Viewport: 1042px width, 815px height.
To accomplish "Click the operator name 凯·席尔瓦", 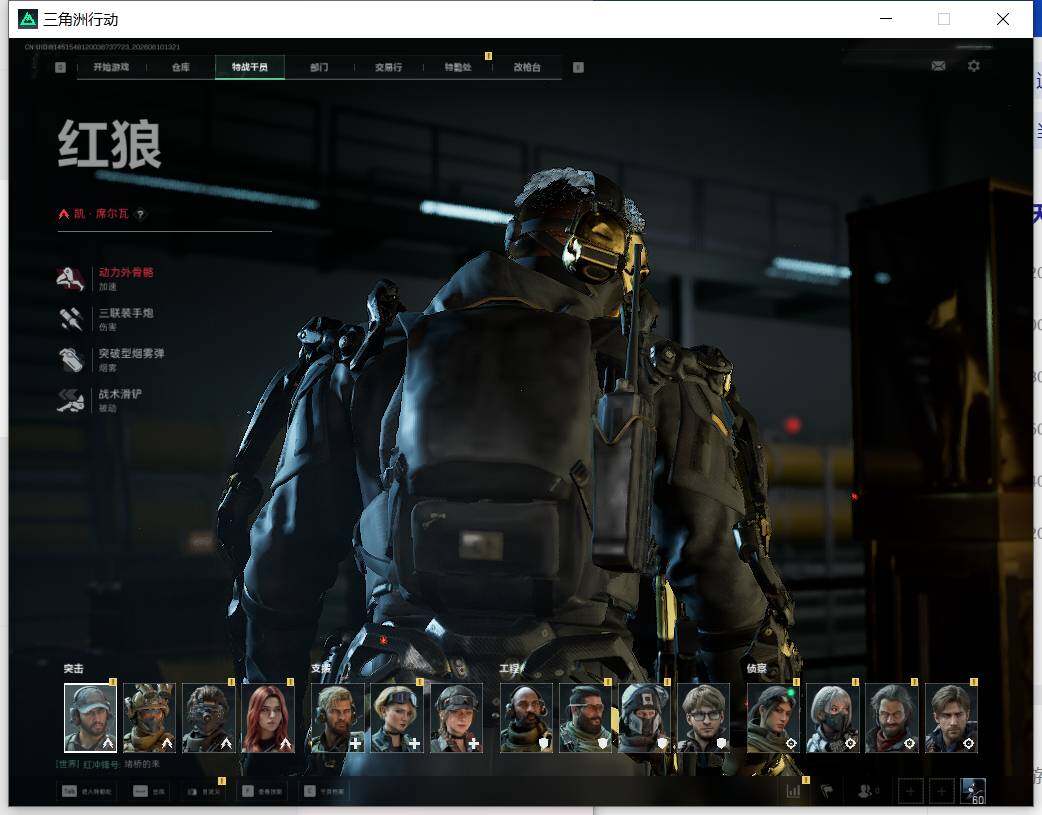I will click(x=101, y=214).
